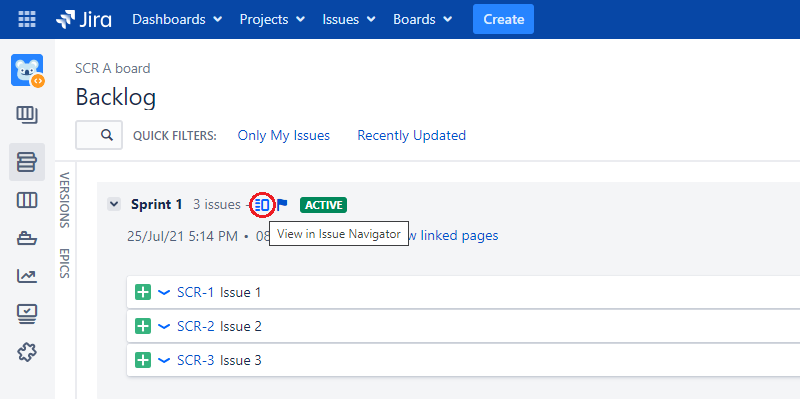Click the sprint start date 25/Jul/21

point(183,236)
